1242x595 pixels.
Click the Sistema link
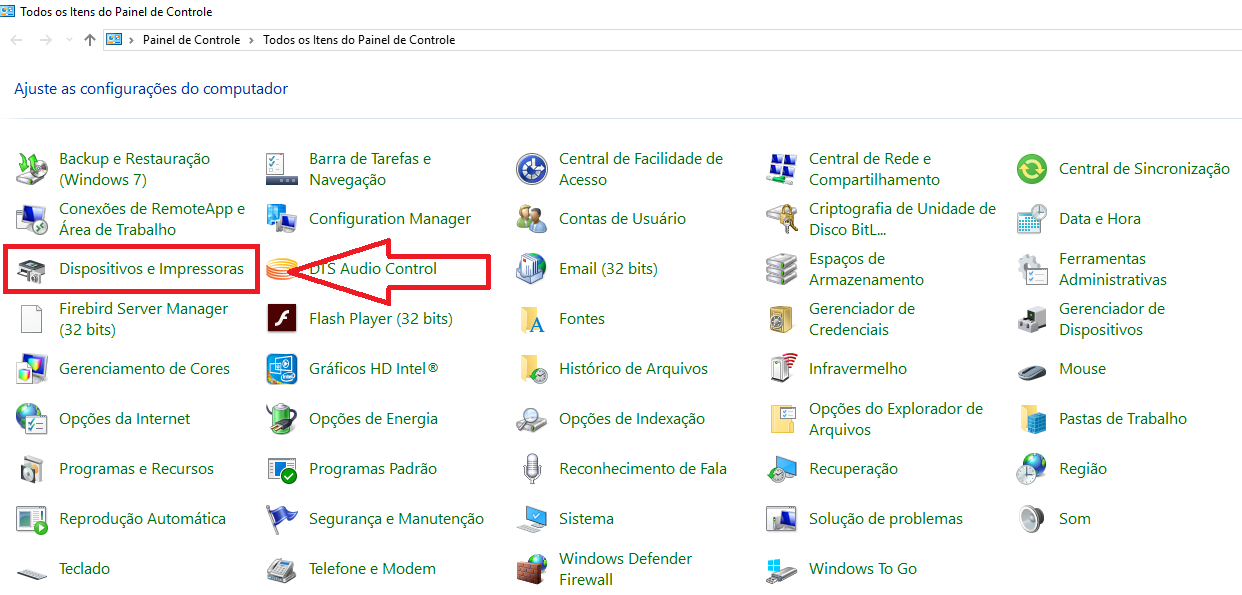[x=586, y=519]
